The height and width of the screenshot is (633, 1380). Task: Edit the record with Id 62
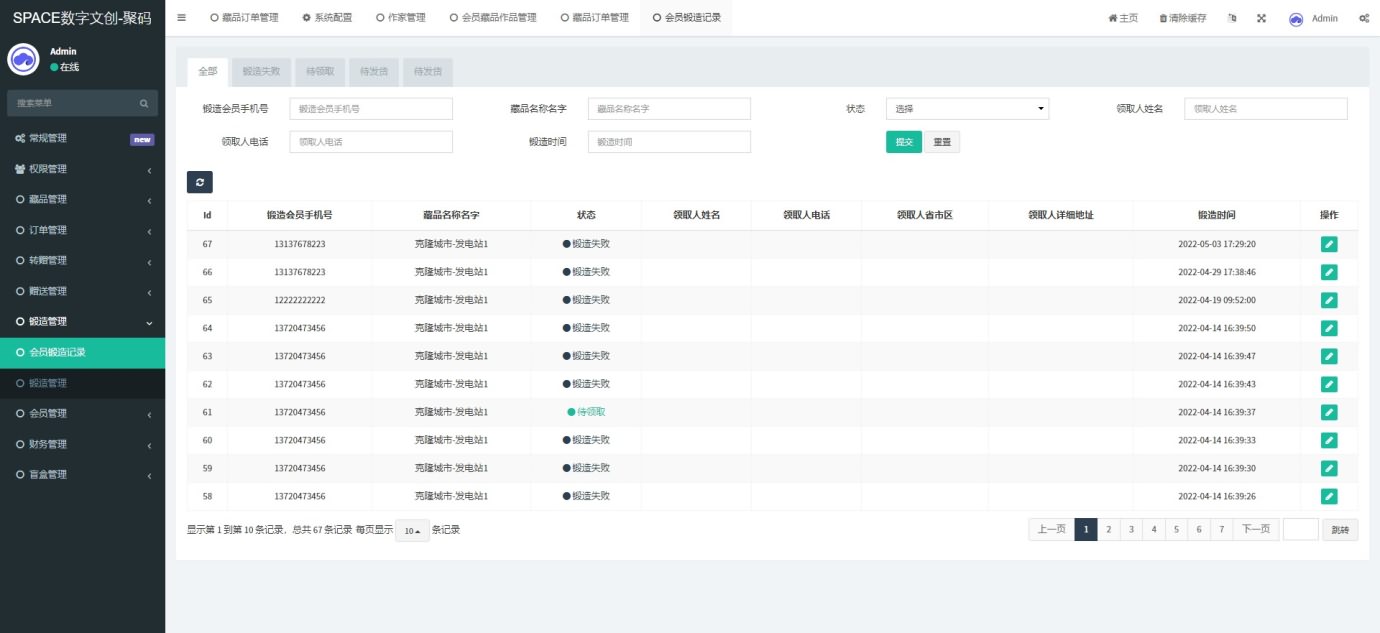click(1329, 384)
